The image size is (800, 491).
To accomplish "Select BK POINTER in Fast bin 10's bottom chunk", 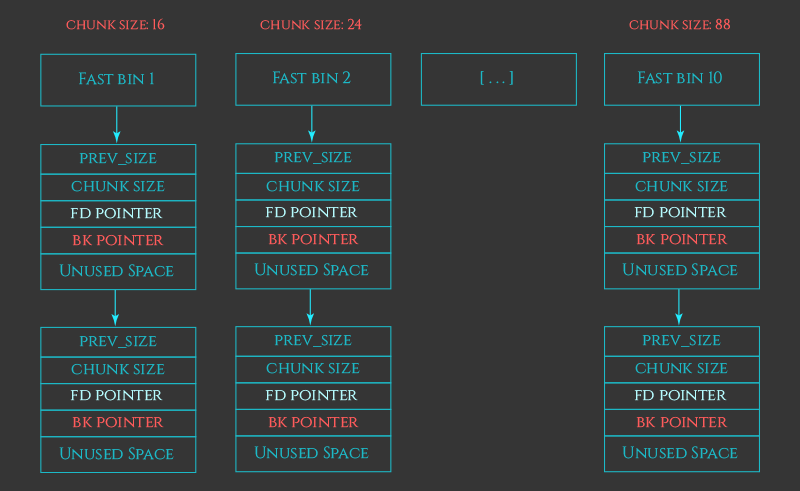I will tap(681, 422).
